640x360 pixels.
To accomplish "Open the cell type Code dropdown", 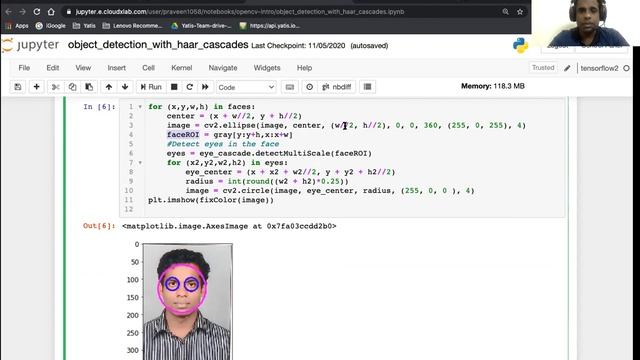I will (246, 87).
